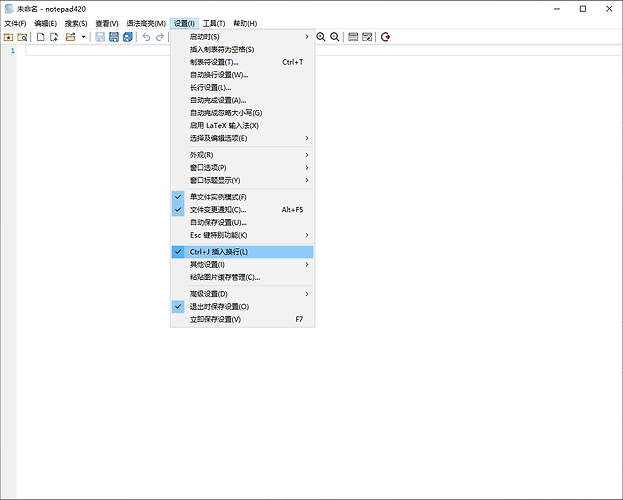
Task: Click the grayed Save icon
Action: pyautogui.click(x=100, y=37)
